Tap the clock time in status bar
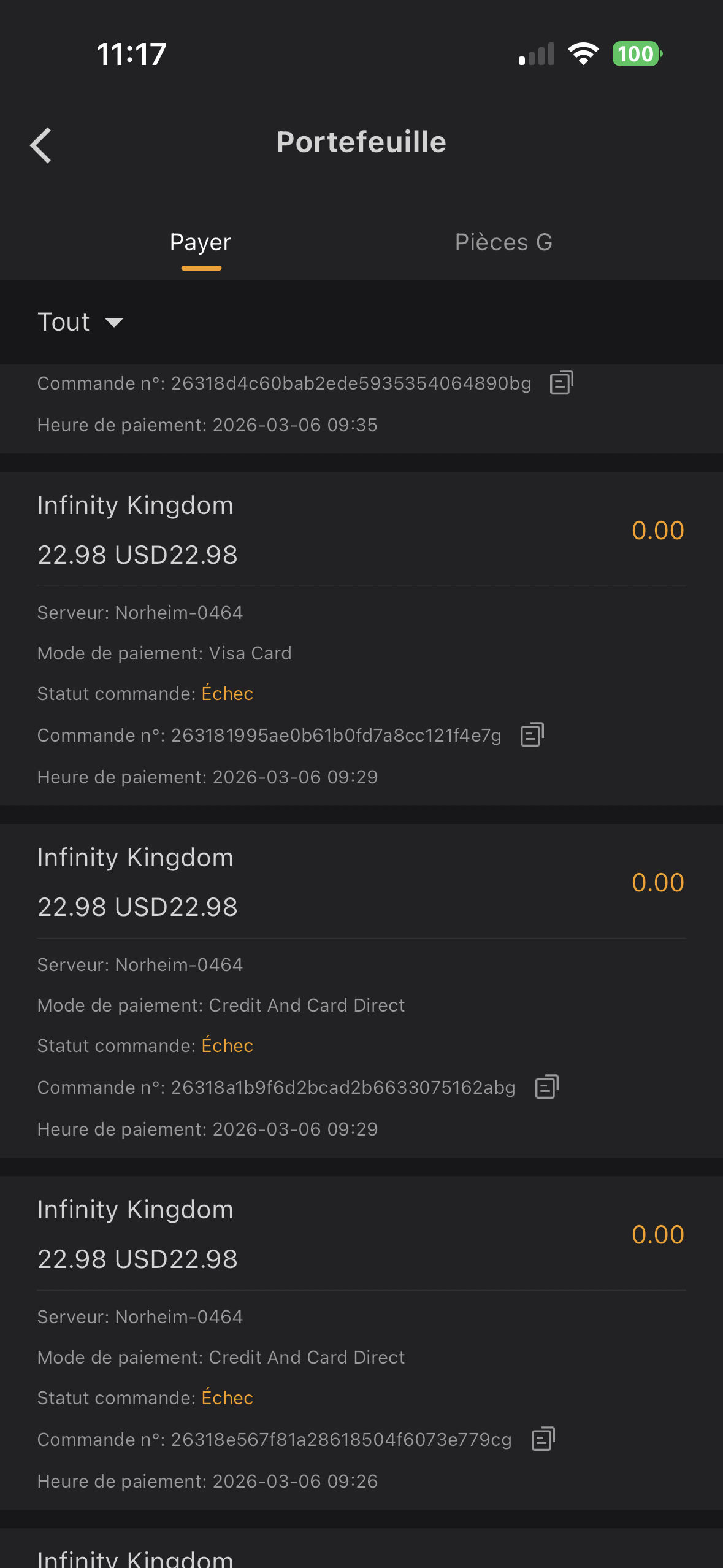Viewport: 723px width, 1568px height. pos(131,54)
